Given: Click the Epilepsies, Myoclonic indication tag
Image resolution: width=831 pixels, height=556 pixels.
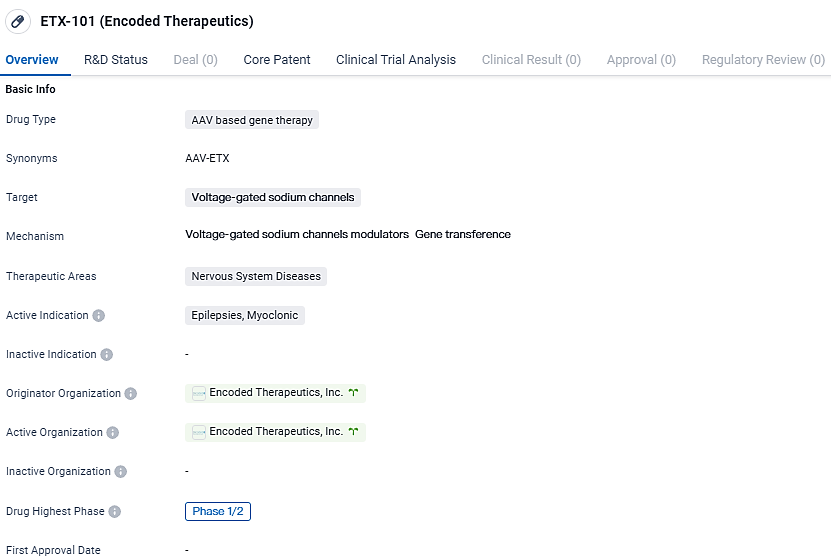Looking at the screenshot, I should click(245, 315).
